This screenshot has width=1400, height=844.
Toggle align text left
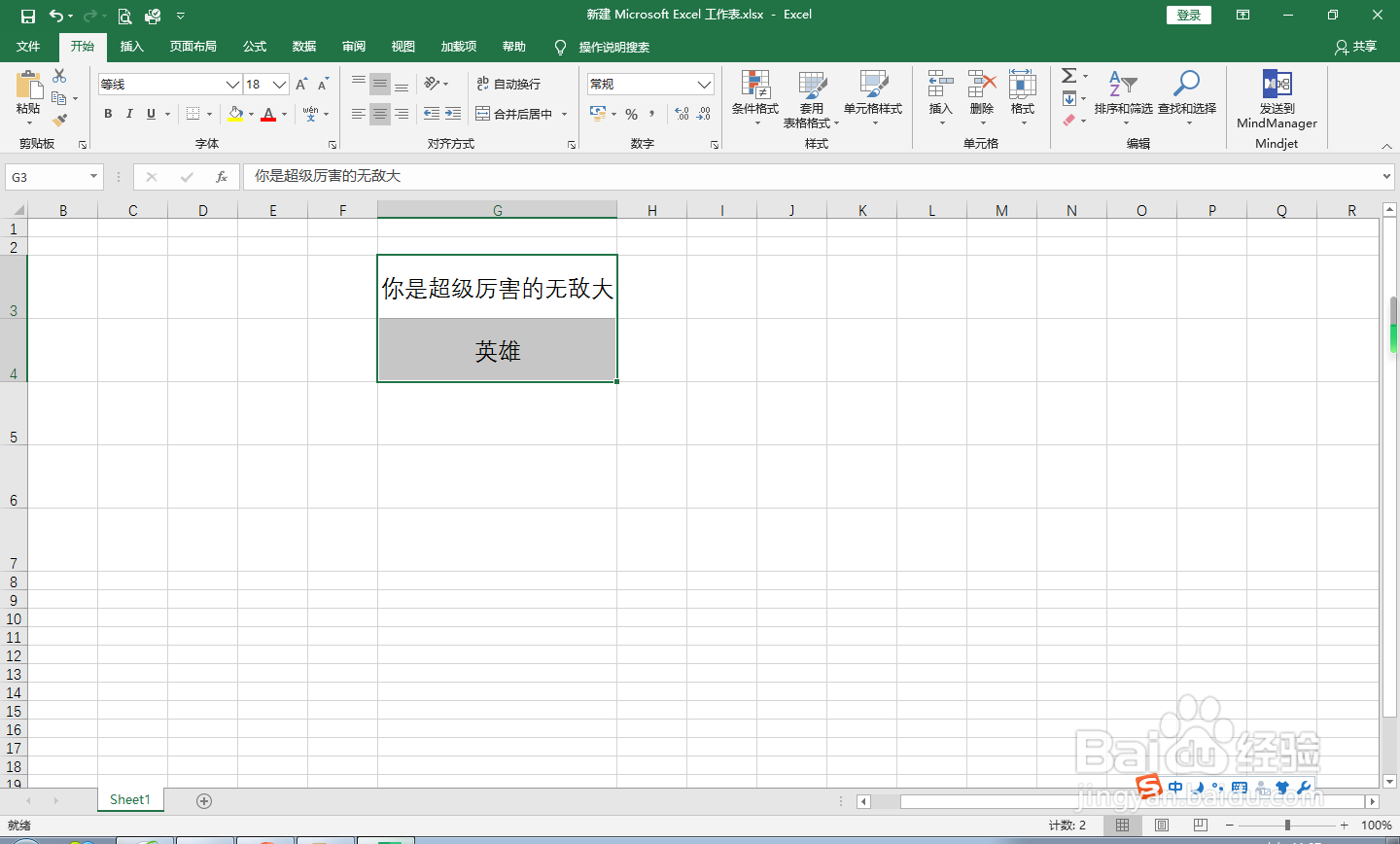[x=359, y=114]
